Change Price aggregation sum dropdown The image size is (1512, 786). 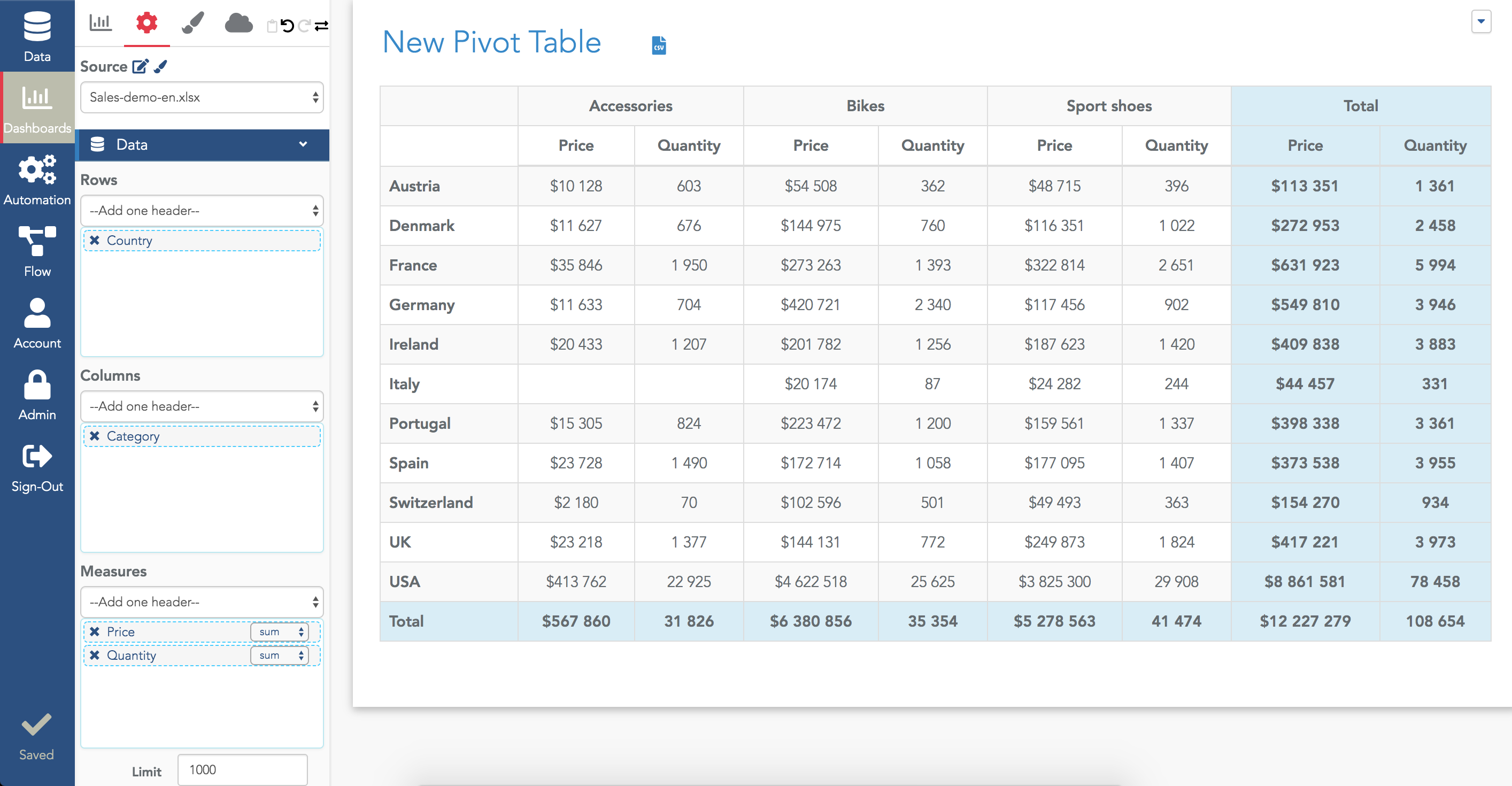pos(280,631)
